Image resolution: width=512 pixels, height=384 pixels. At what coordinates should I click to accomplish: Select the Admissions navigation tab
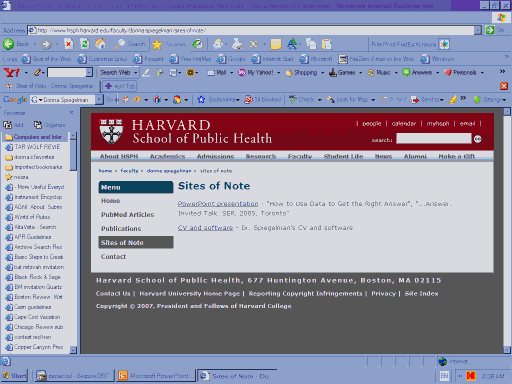coord(215,156)
